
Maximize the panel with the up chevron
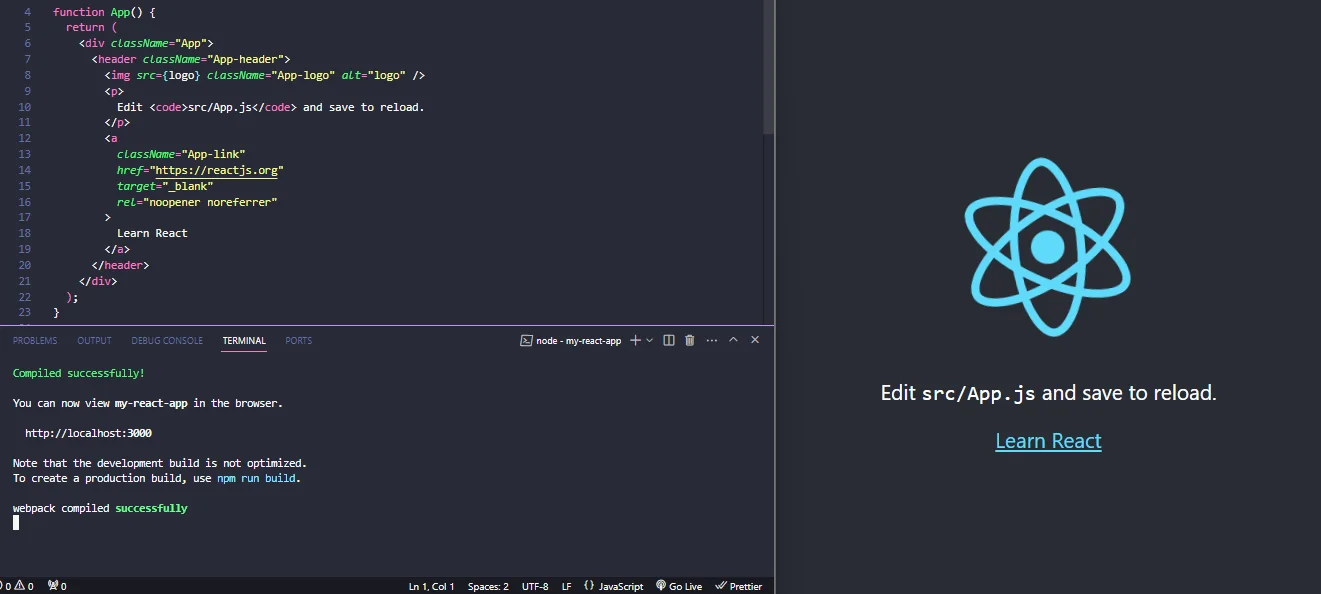click(733, 340)
